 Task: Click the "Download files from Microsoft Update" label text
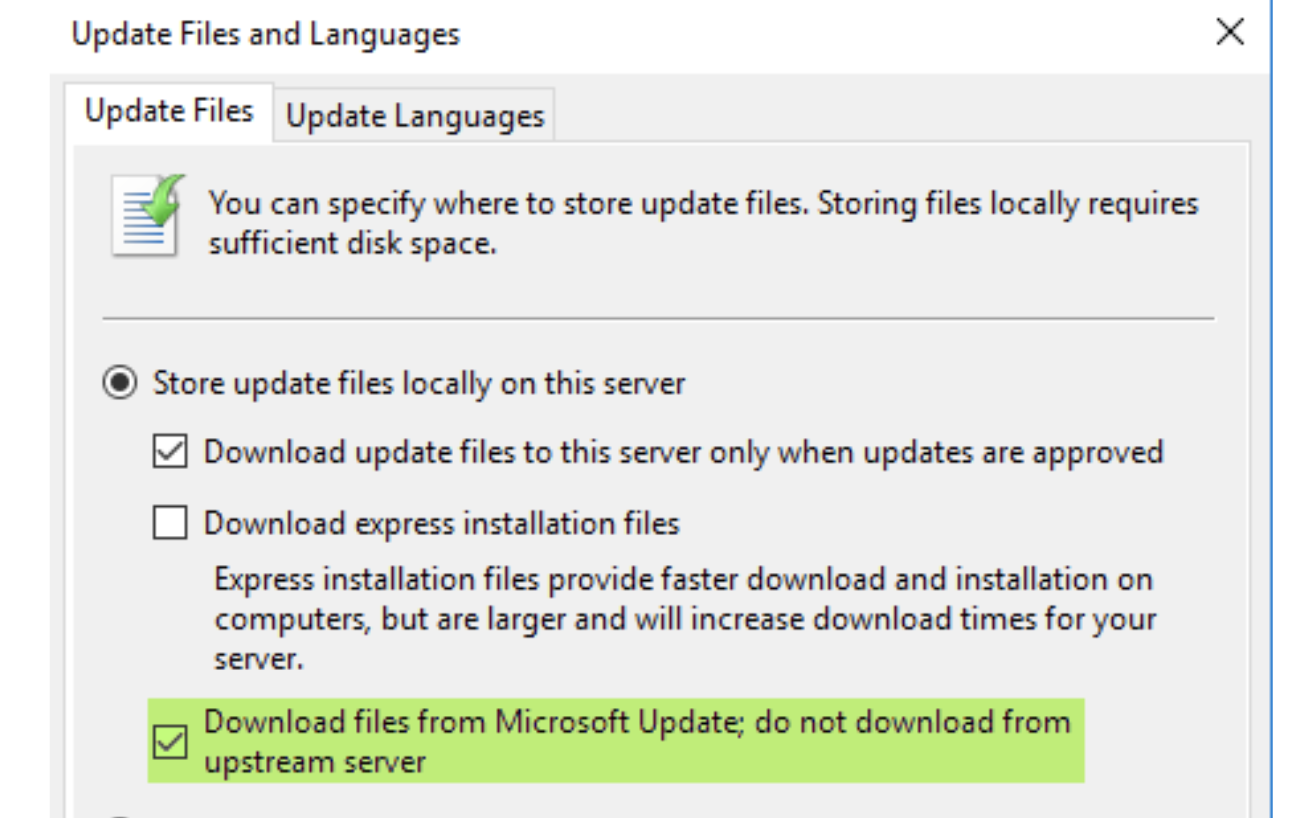(x=636, y=722)
